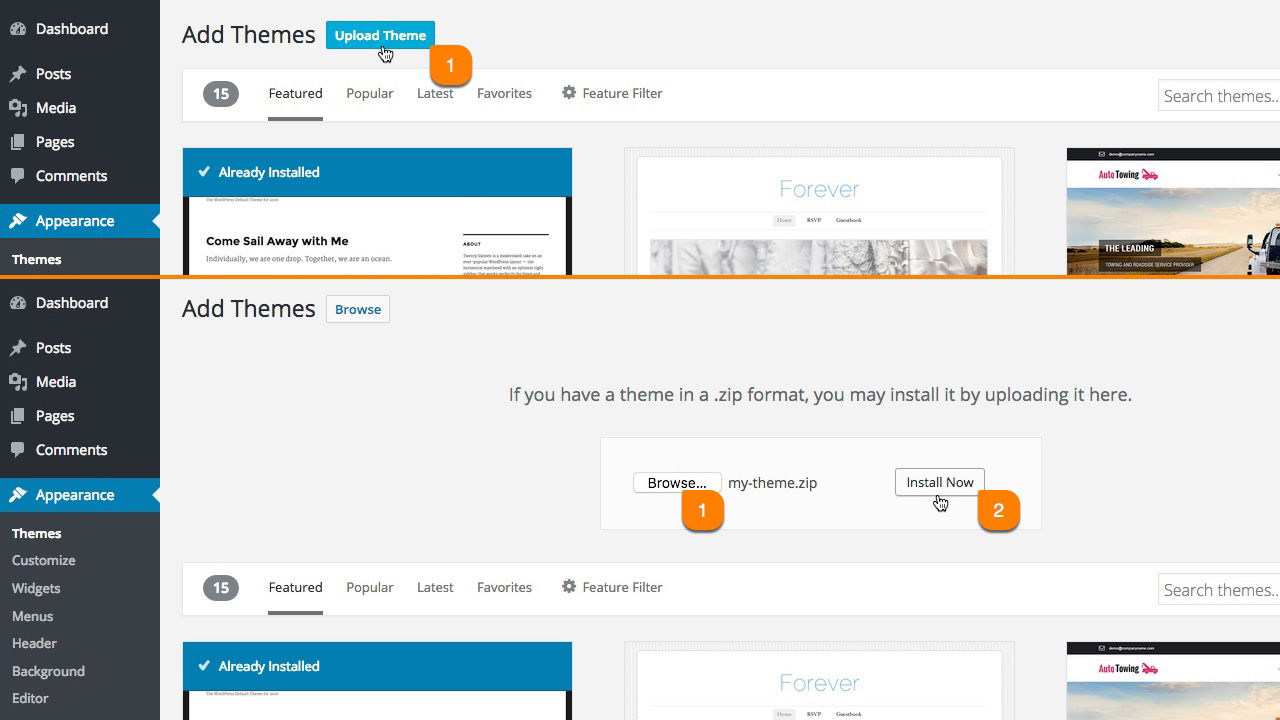Click the Posts pin icon in bottom screenshot sidebar

tap(18, 348)
